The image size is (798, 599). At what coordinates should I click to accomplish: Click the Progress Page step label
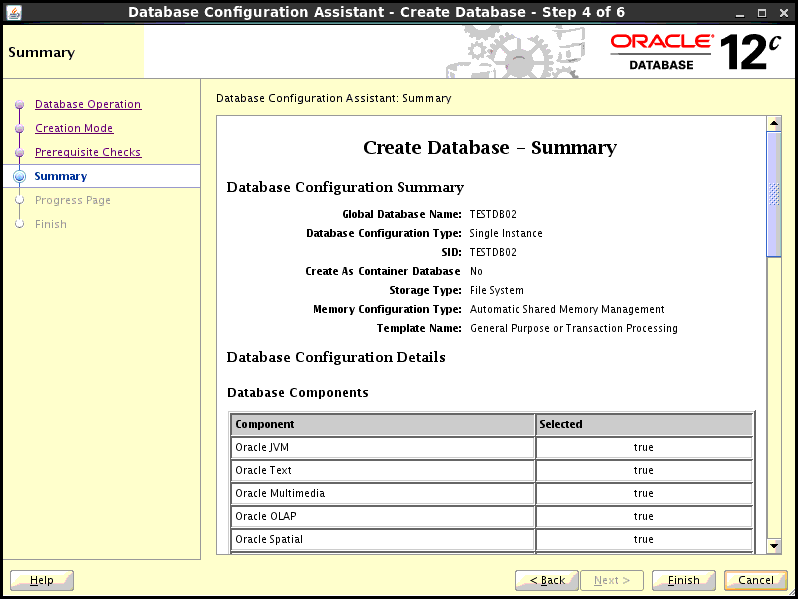point(72,200)
